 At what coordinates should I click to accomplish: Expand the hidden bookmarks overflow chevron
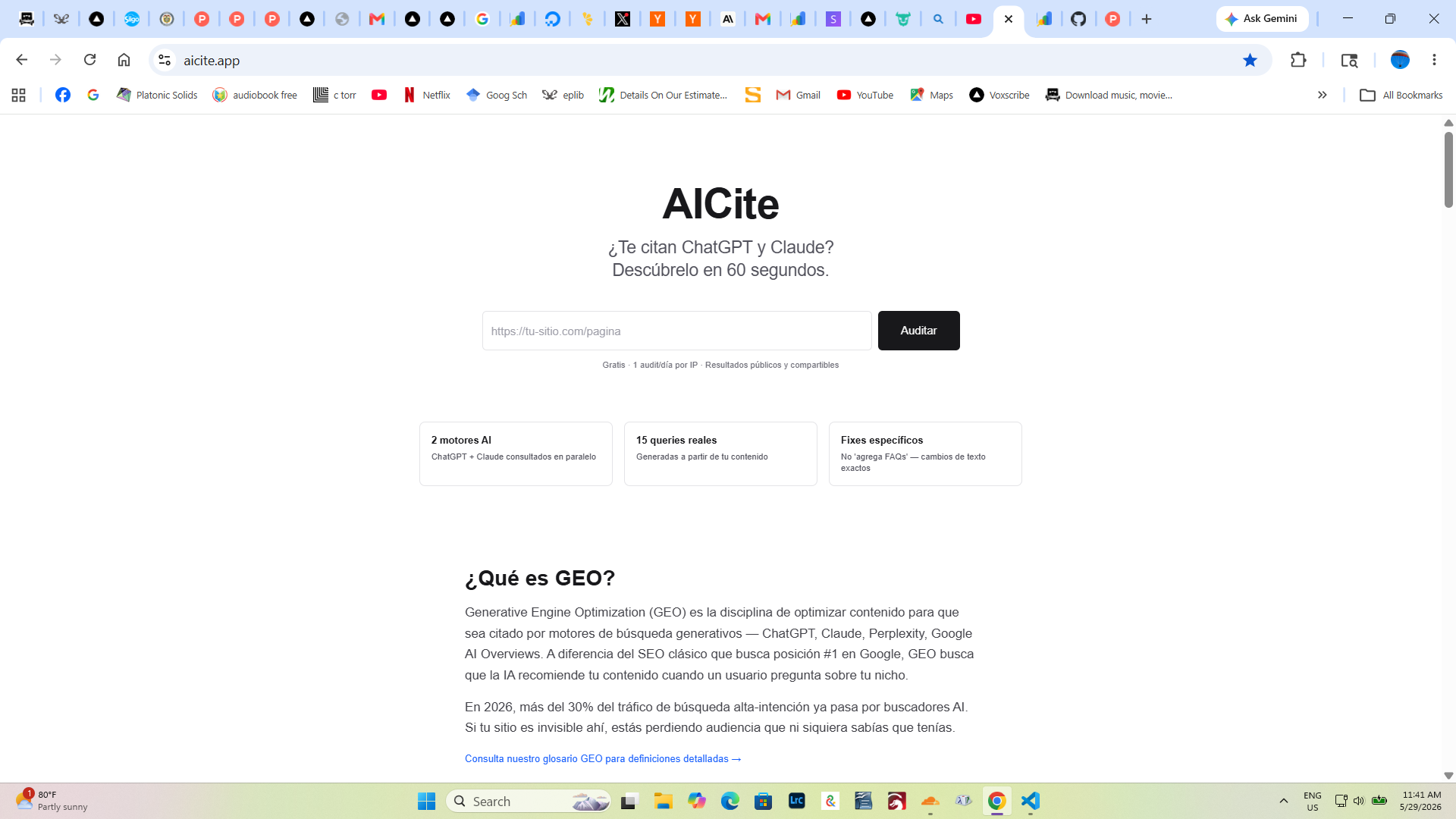pos(1322,95)
